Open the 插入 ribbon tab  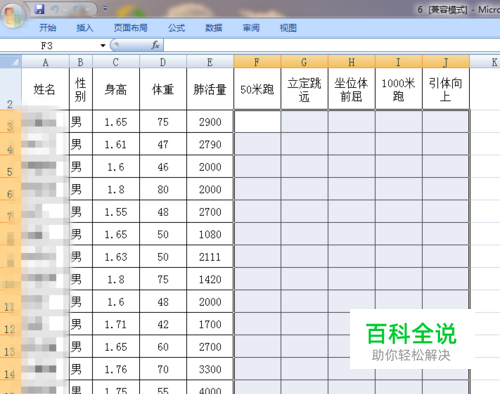coord(84,28)
